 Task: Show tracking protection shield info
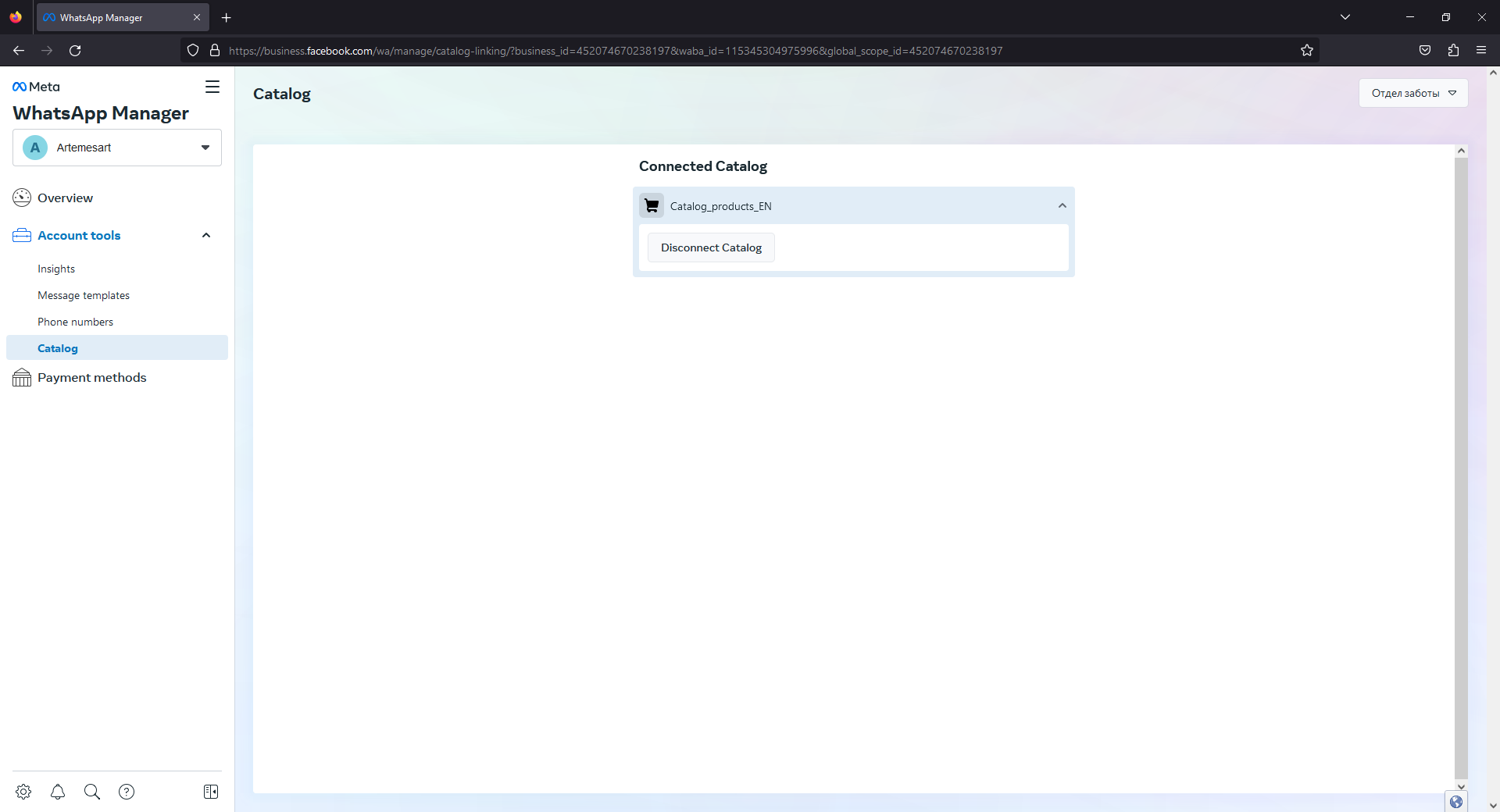193,51
